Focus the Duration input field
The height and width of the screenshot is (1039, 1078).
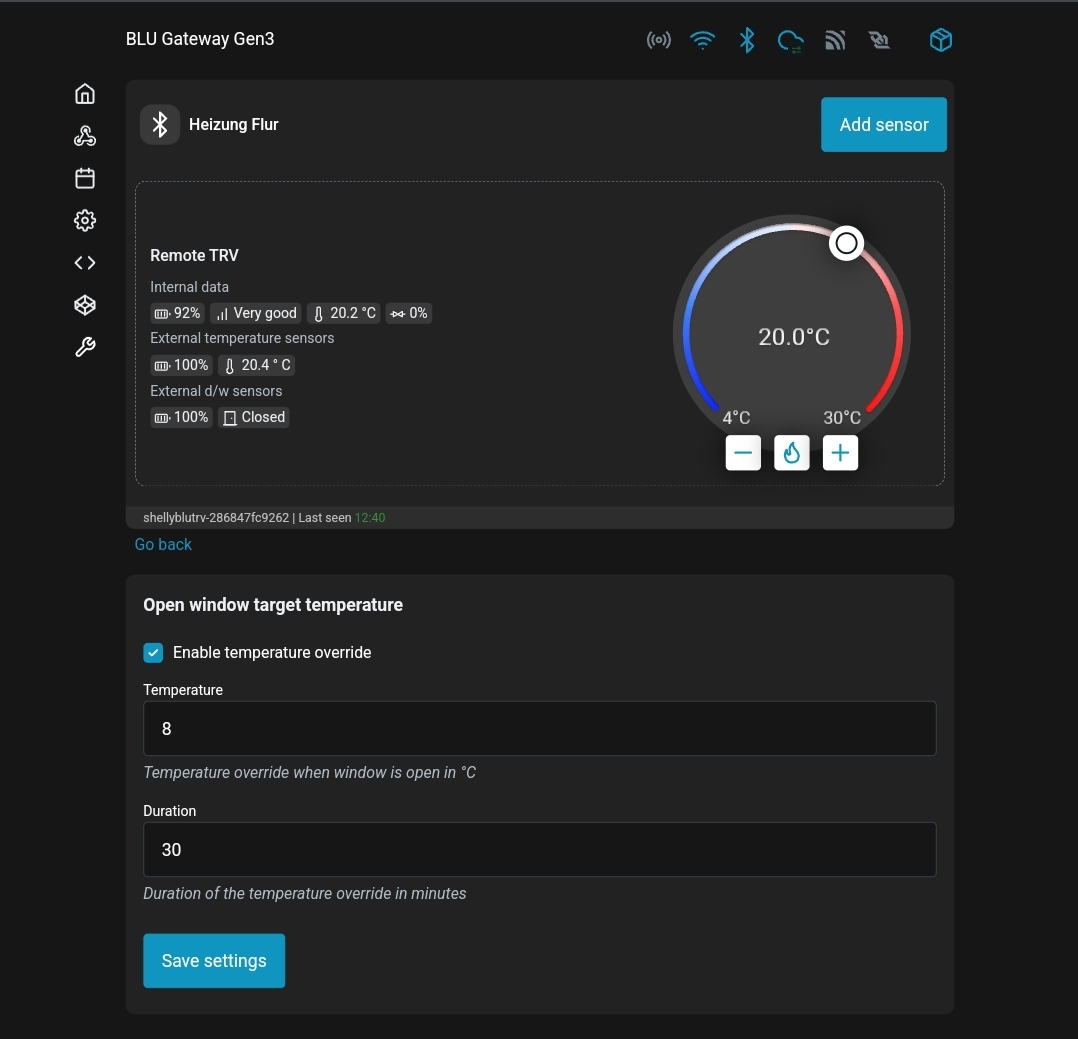[539, 850]
